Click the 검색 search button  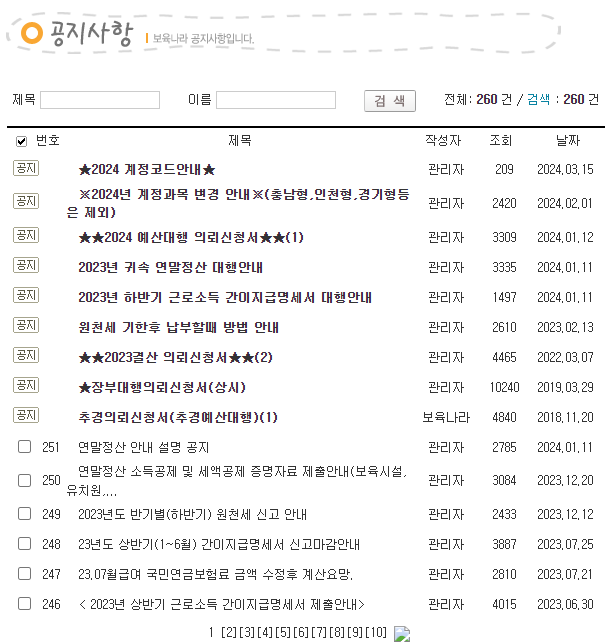(x=390, y=100)
